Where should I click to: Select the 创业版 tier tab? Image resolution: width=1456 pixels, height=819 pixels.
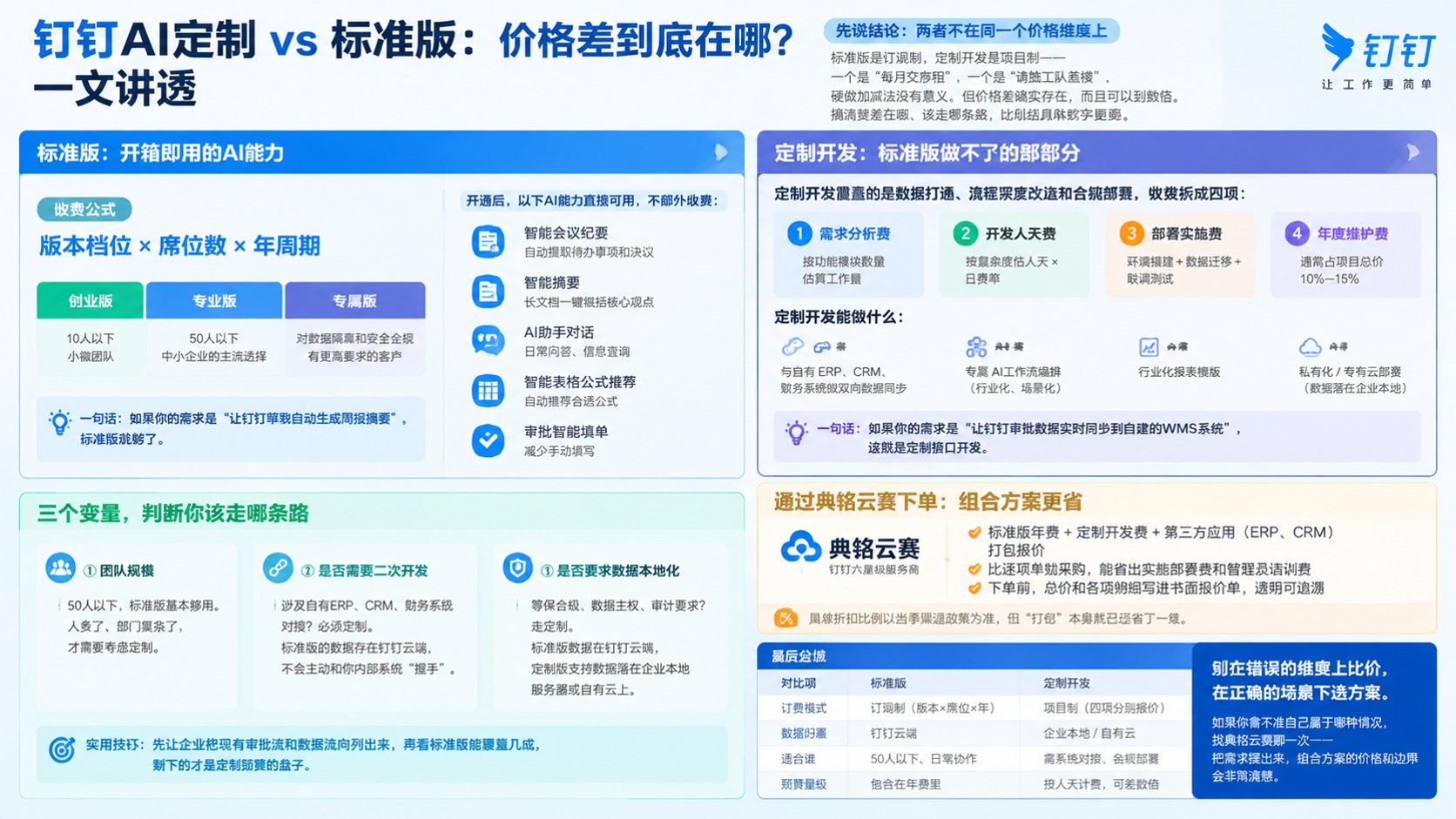(x=91, y=300)
